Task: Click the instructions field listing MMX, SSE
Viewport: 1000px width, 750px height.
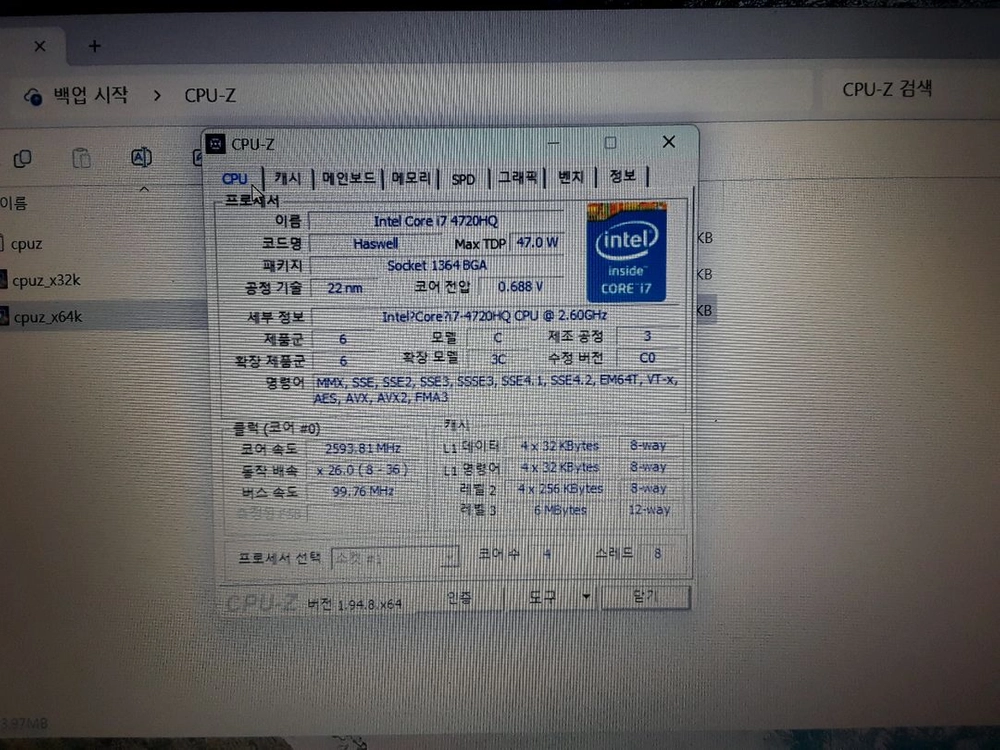Action: tap(496, 389)
